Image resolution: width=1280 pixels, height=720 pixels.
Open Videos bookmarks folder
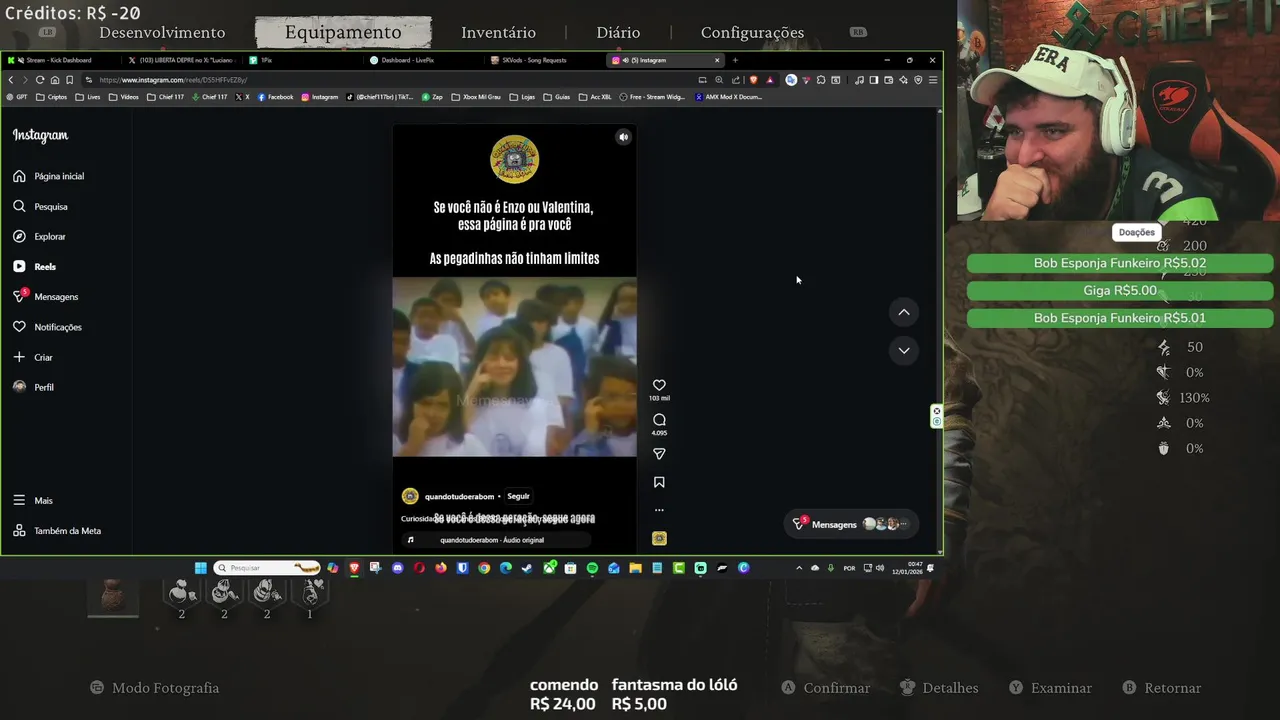(124, 97)
